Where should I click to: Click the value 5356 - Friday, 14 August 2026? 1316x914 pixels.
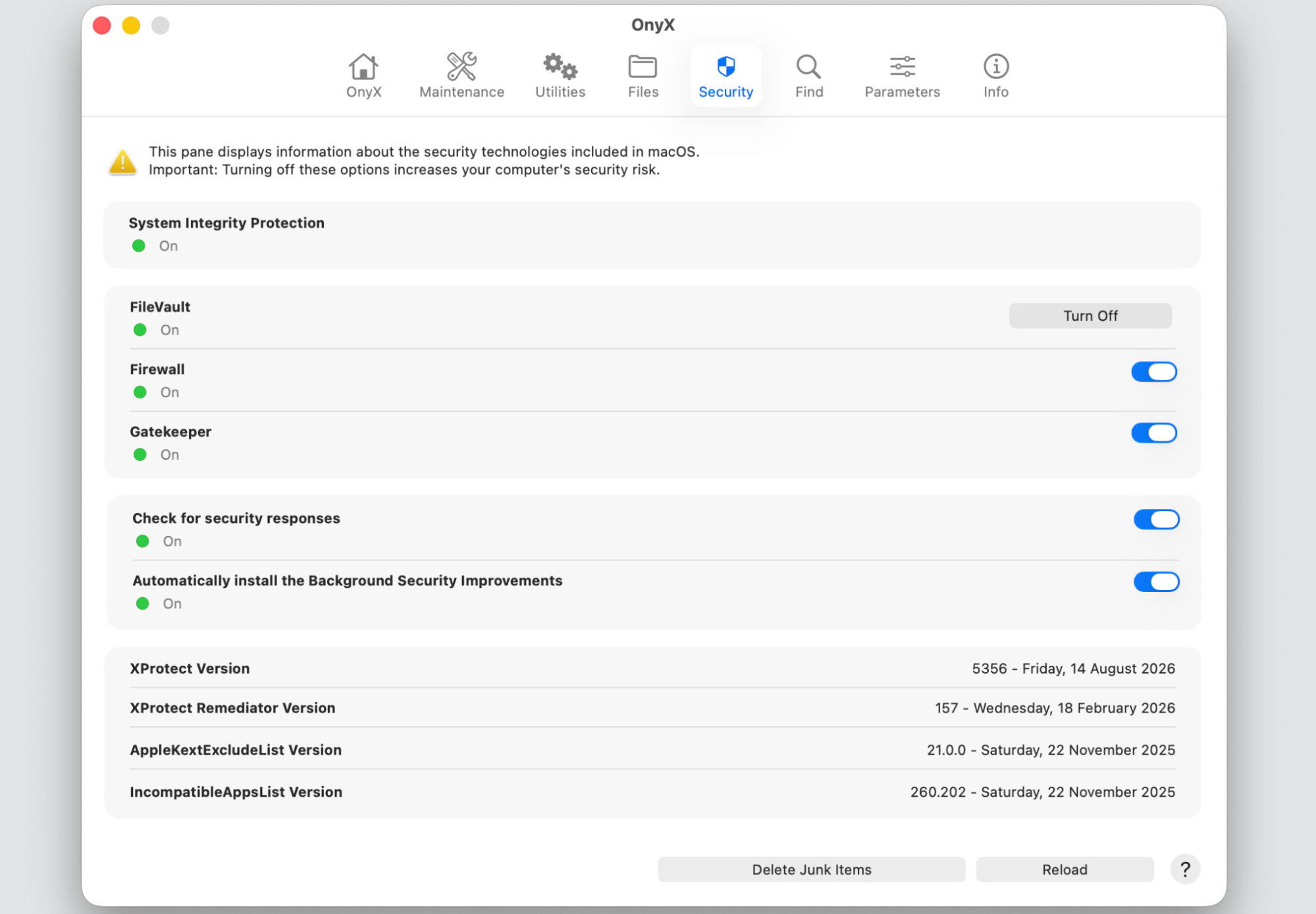tap(1073, 668)
